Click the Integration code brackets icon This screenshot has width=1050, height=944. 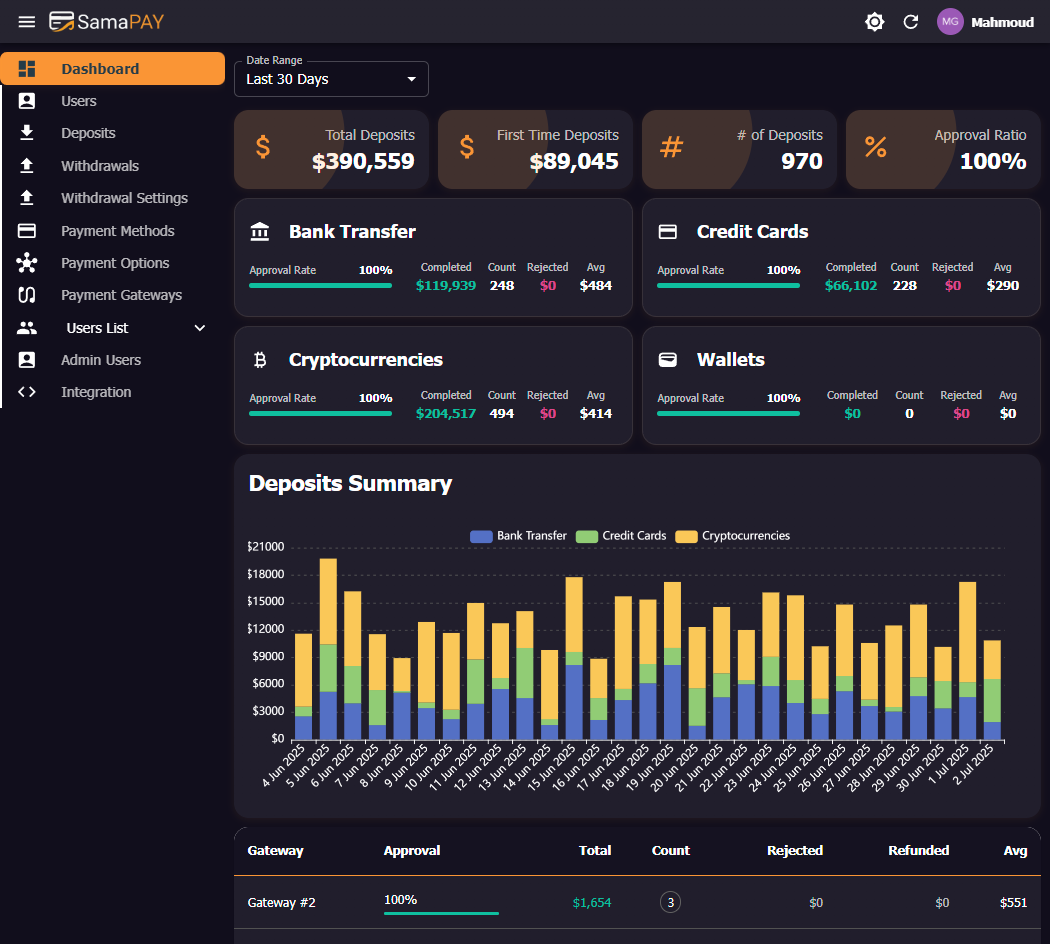[27, 392]
